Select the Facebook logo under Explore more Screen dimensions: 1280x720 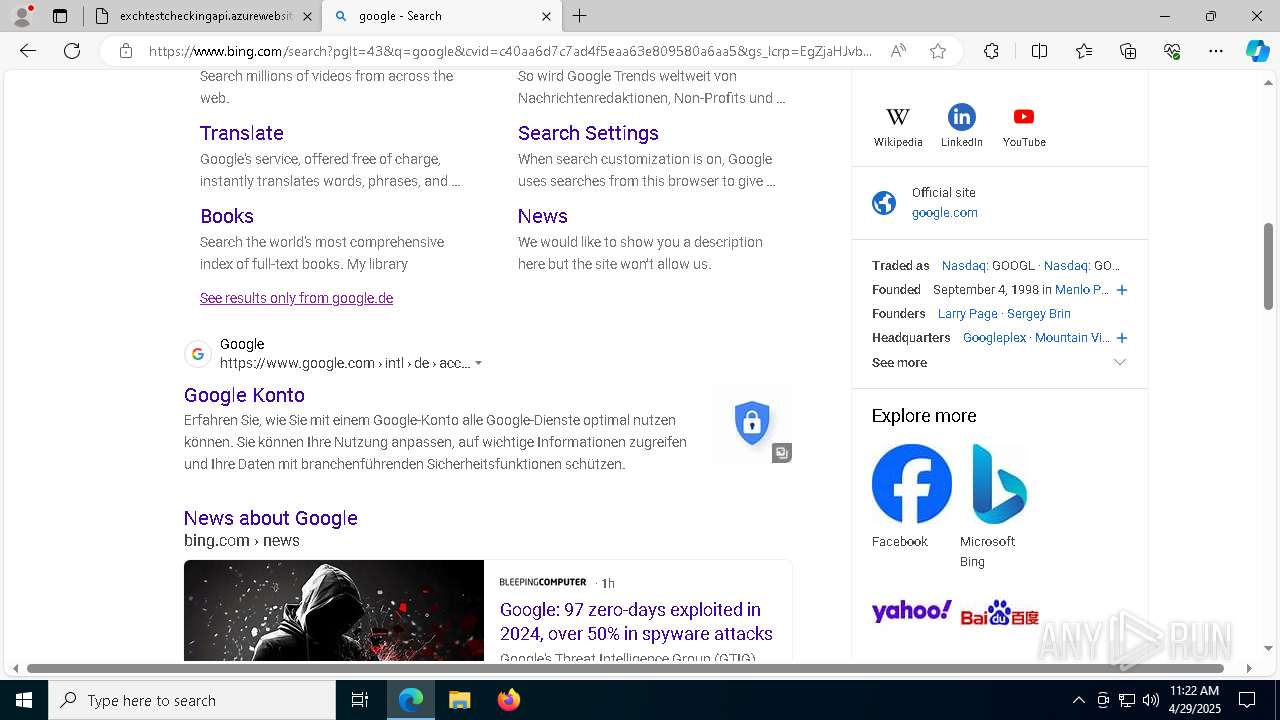(912, 484)
